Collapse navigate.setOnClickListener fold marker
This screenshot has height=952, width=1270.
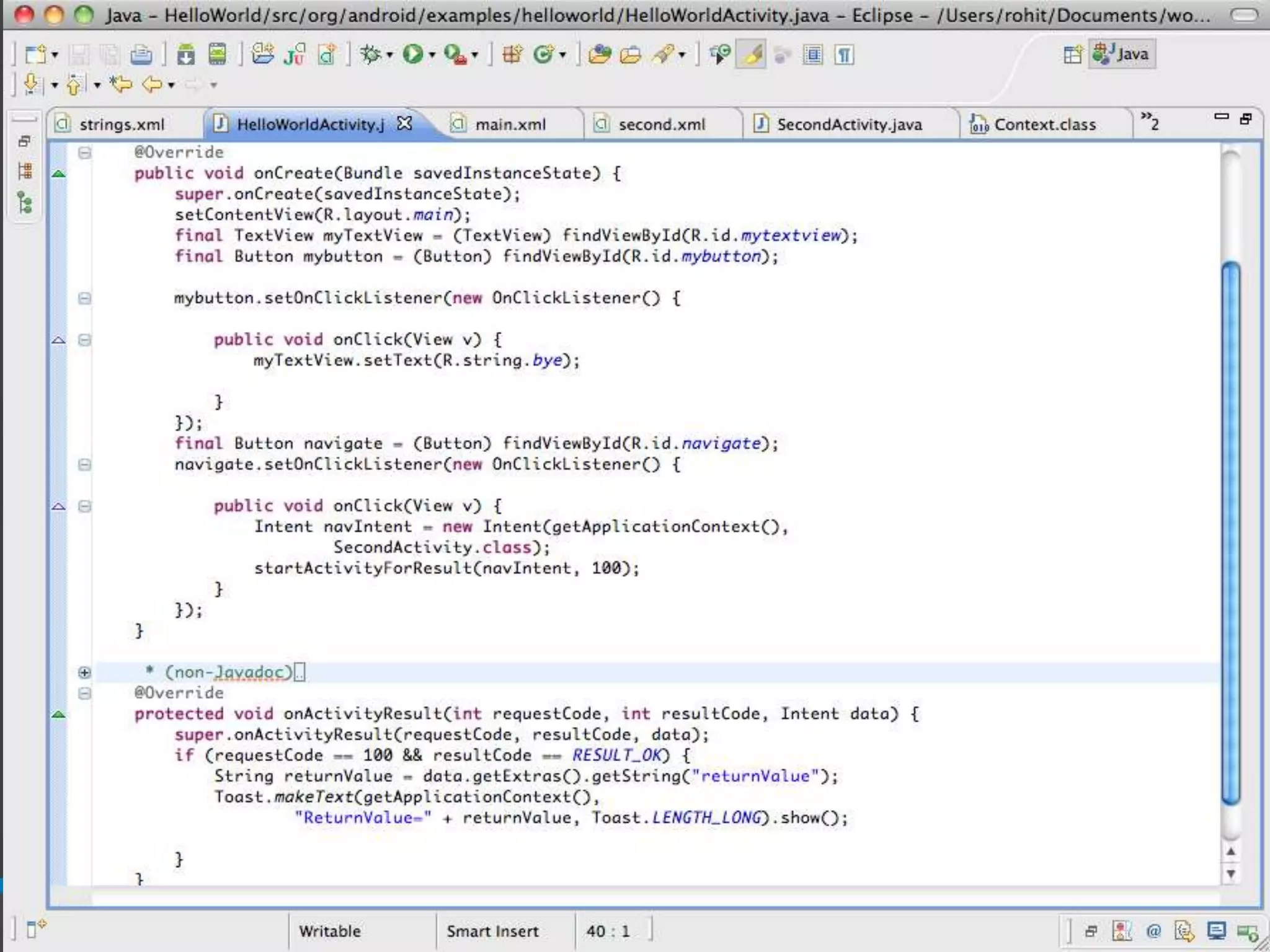pos(84,465)
